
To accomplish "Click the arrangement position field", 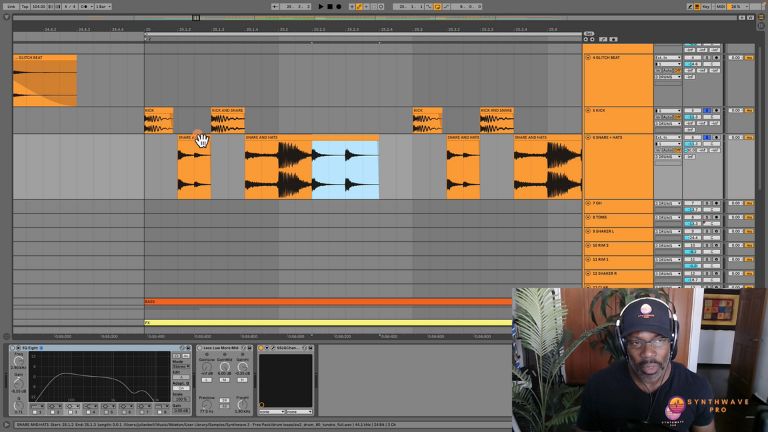I will [295, 6].
